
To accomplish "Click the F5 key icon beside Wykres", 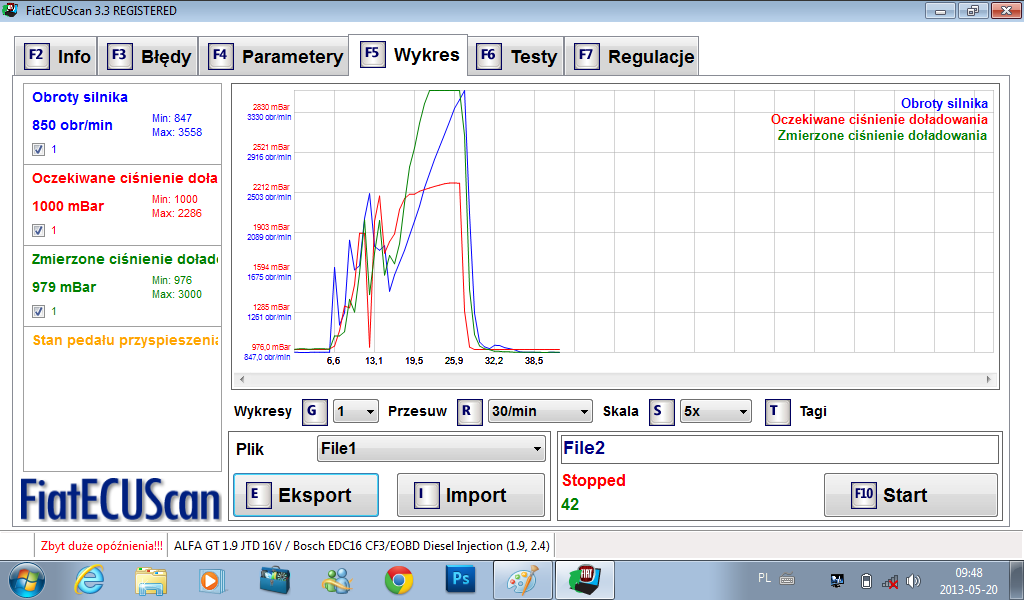I will click(x=372, y=54).
